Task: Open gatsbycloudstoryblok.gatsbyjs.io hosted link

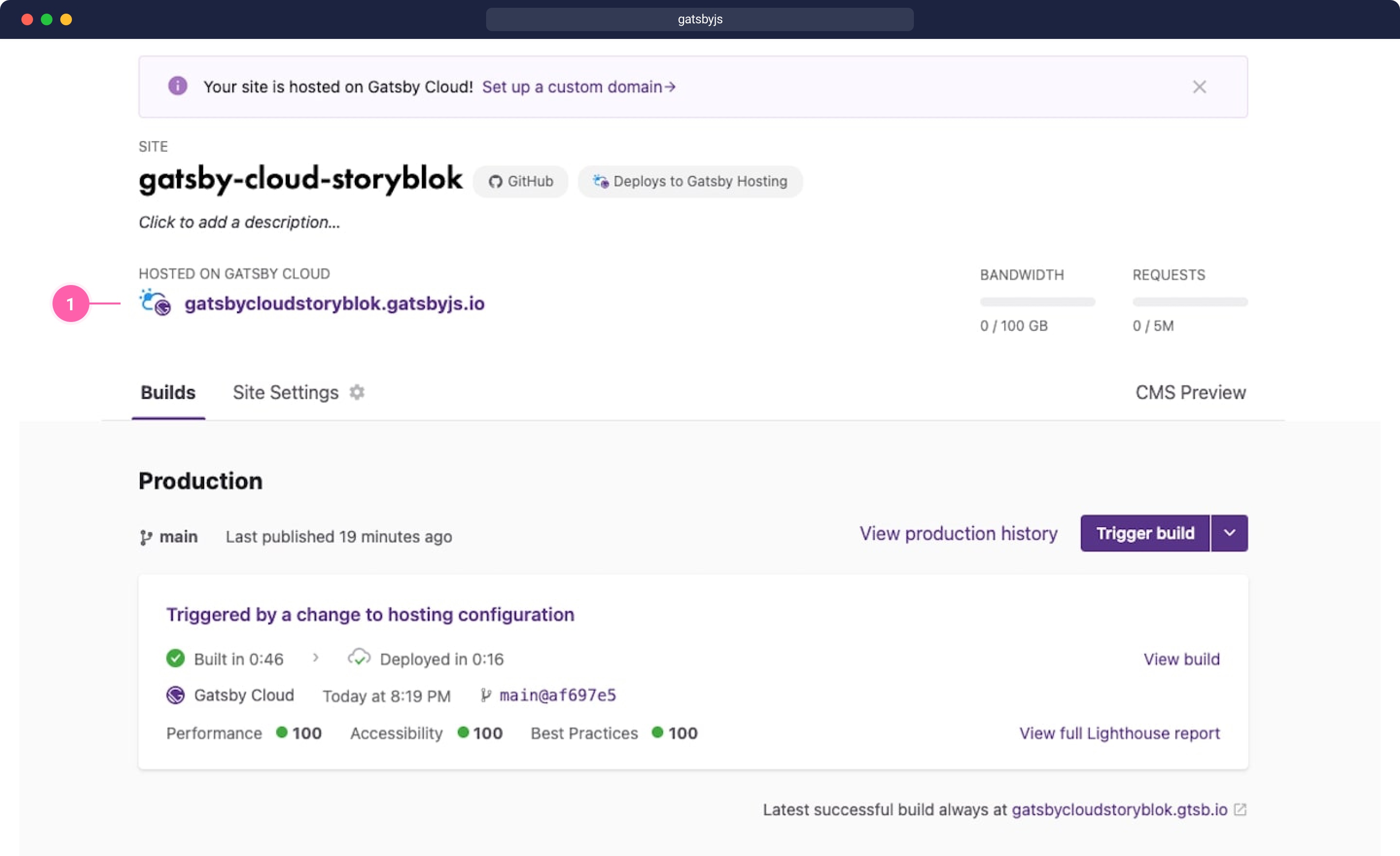Action: [334, 303]
